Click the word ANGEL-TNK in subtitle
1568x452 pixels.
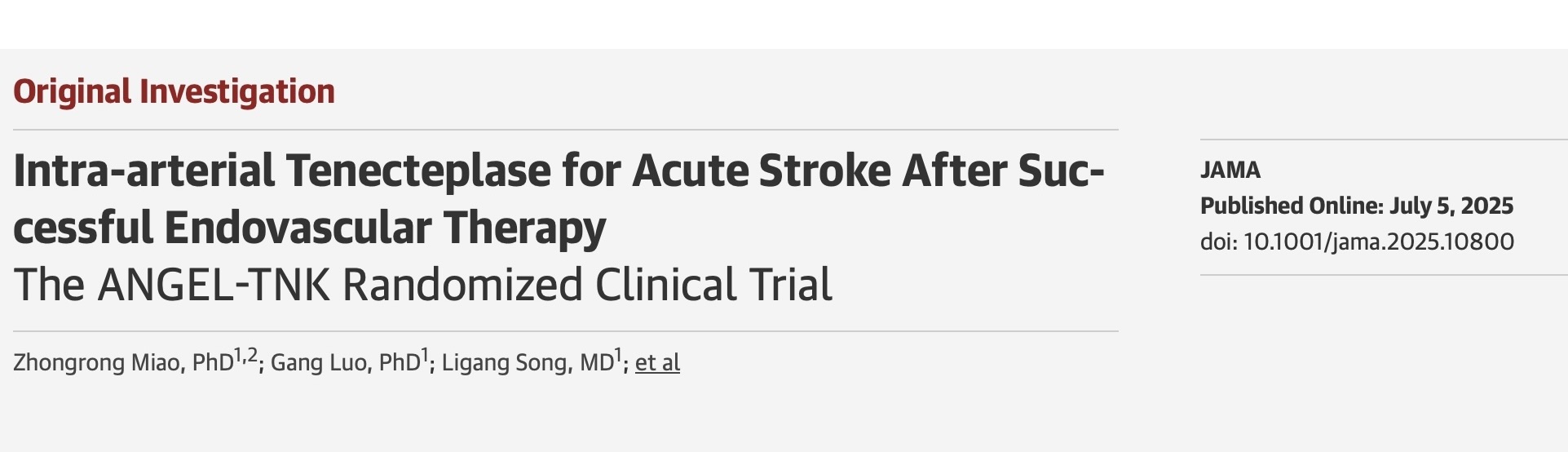tap(214, 285)
